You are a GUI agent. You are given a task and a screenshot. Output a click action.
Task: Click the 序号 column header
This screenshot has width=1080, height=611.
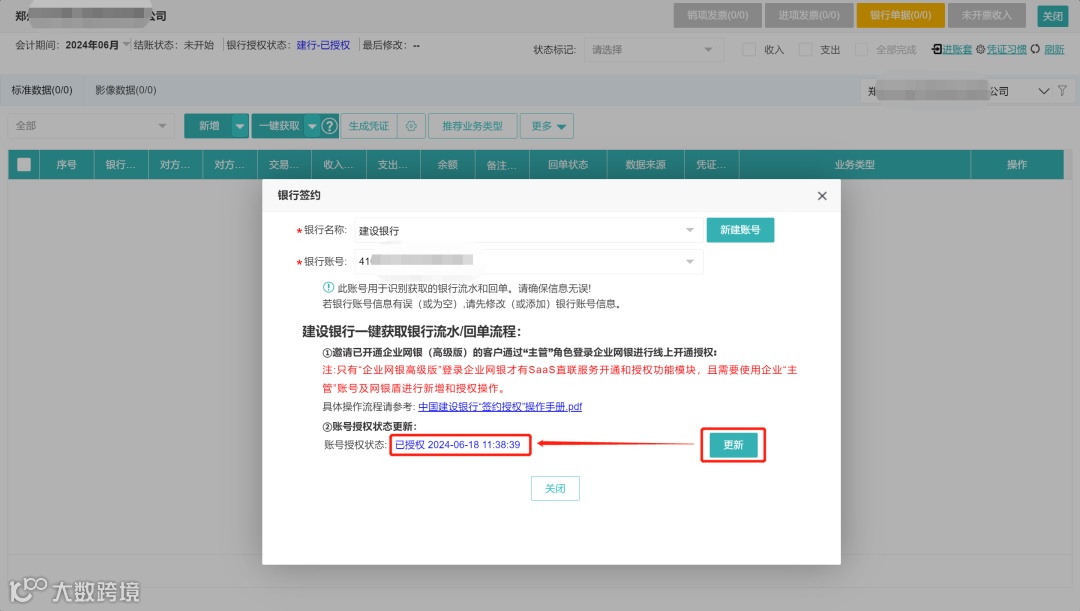pos(66,165)
